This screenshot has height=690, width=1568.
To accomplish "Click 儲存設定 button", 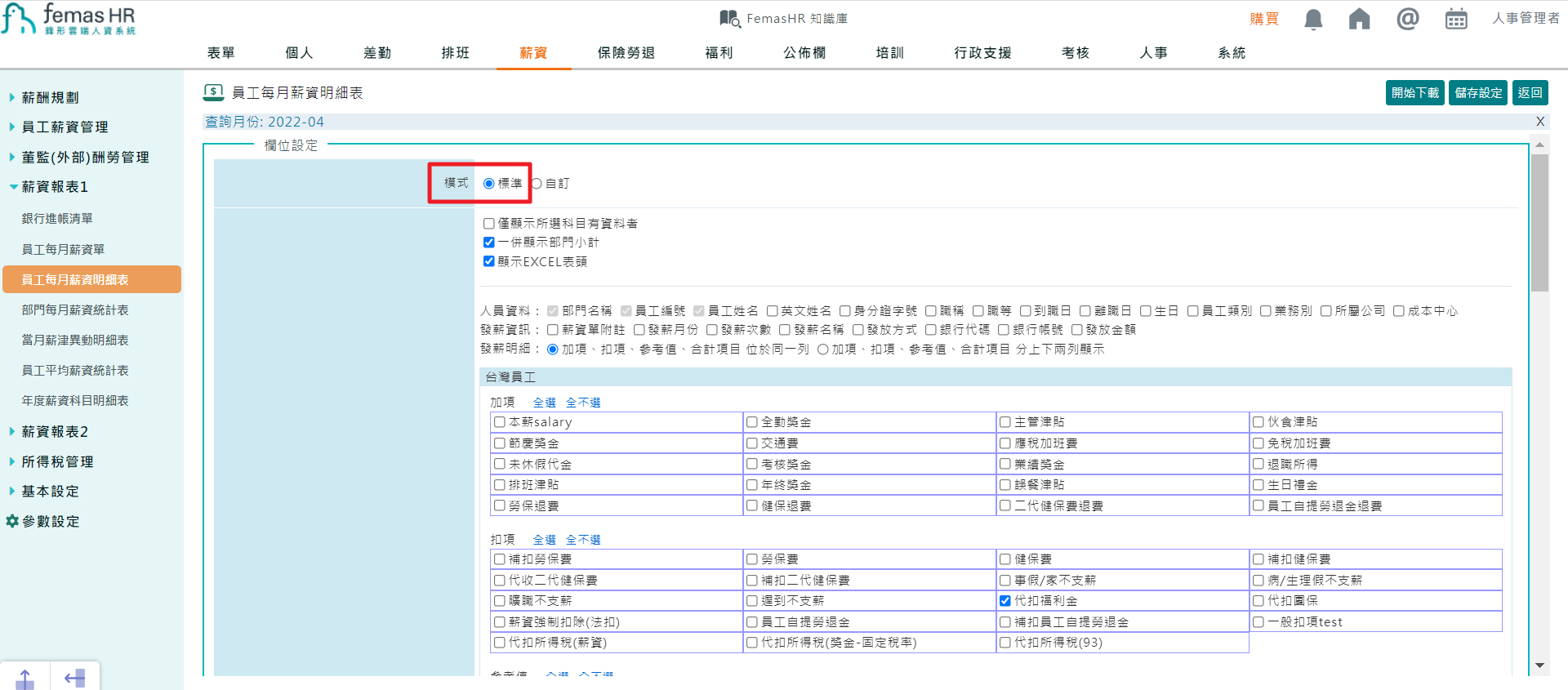I will pos(1479,92).
